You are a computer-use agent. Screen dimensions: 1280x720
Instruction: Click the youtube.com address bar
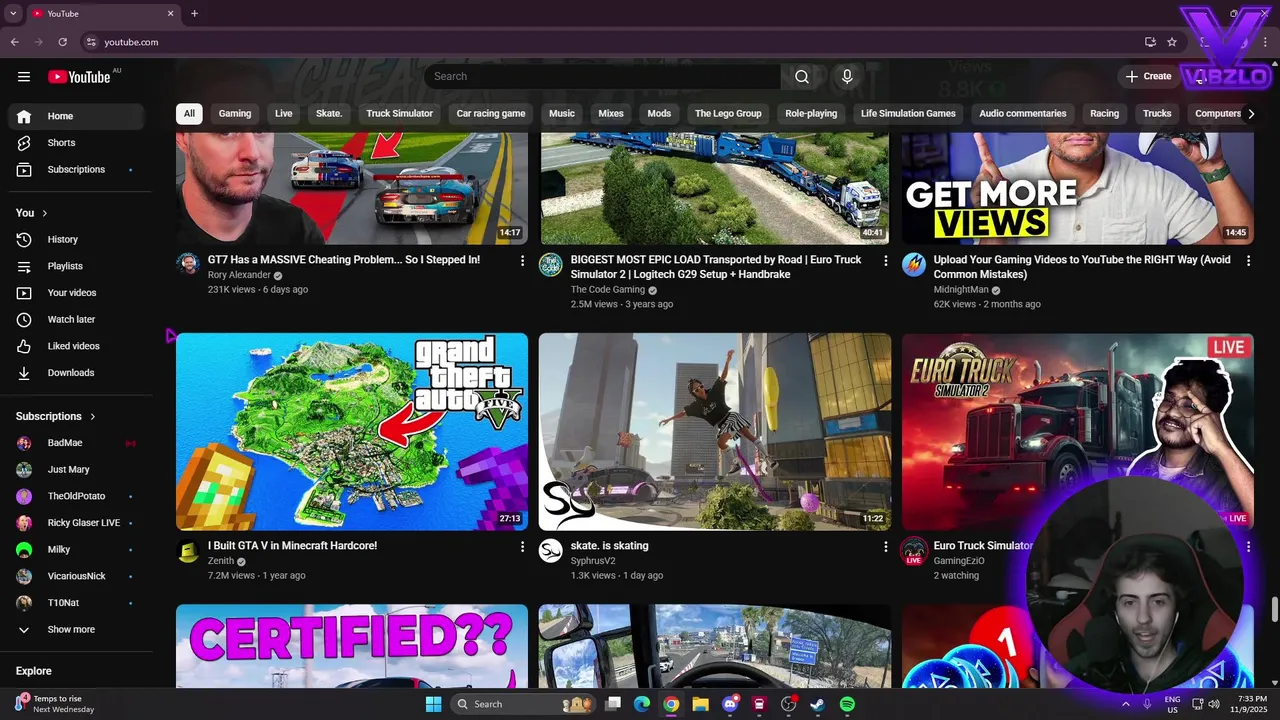click(610, 42)
